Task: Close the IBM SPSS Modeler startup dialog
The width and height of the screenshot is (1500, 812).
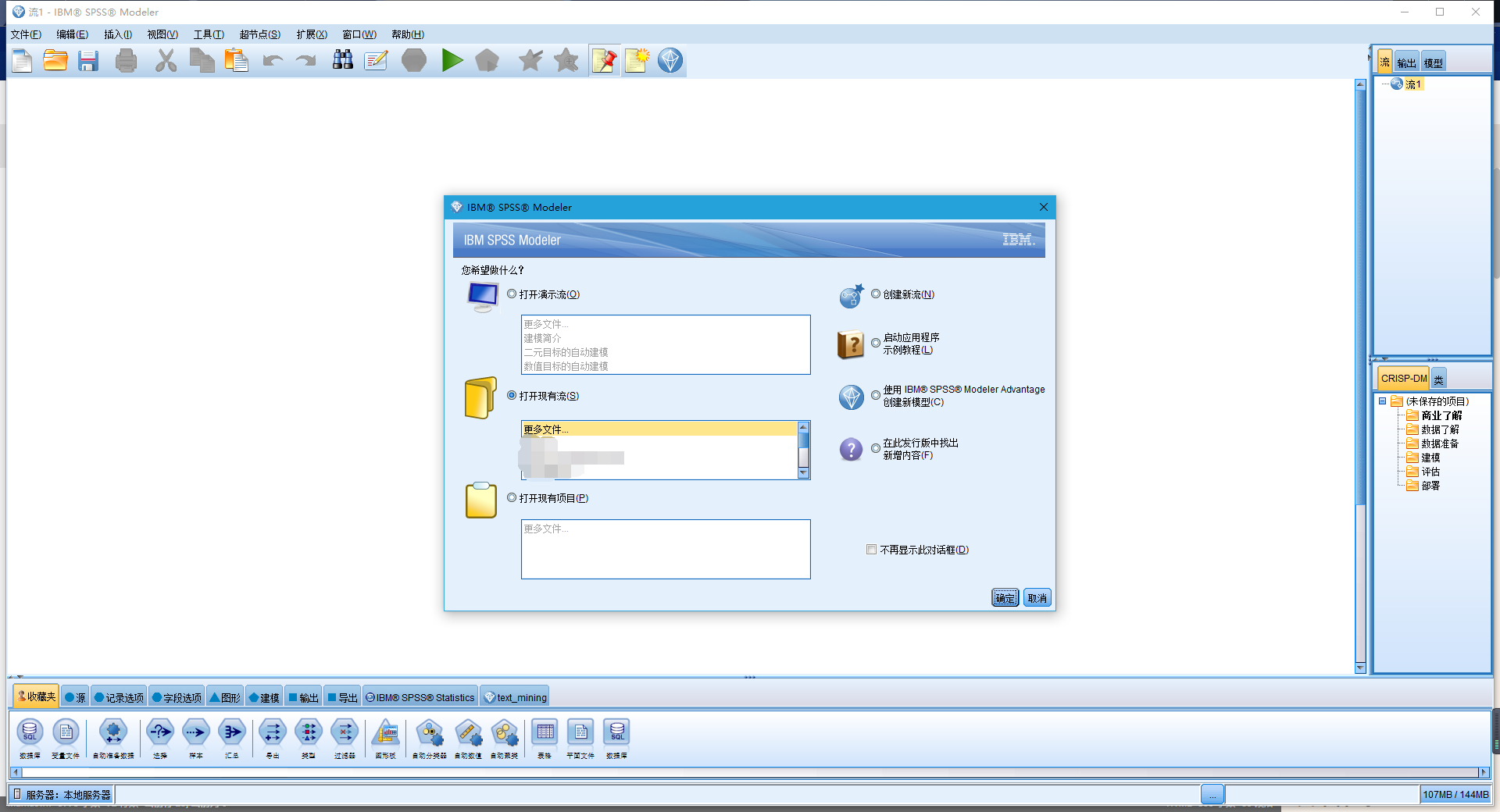Action: pos(1044,207)
